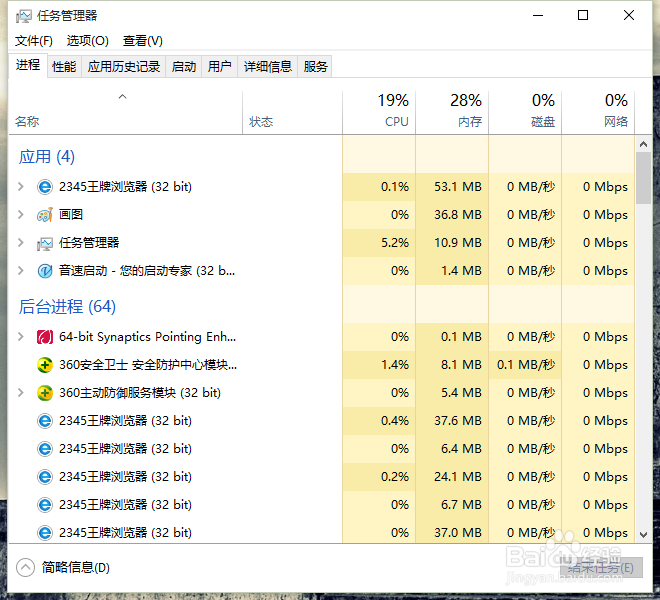Image resolution: width=660 pixels, height=600 pixels.
Task: Select the 后台进程 (64) group header
Action: (67, 307)
